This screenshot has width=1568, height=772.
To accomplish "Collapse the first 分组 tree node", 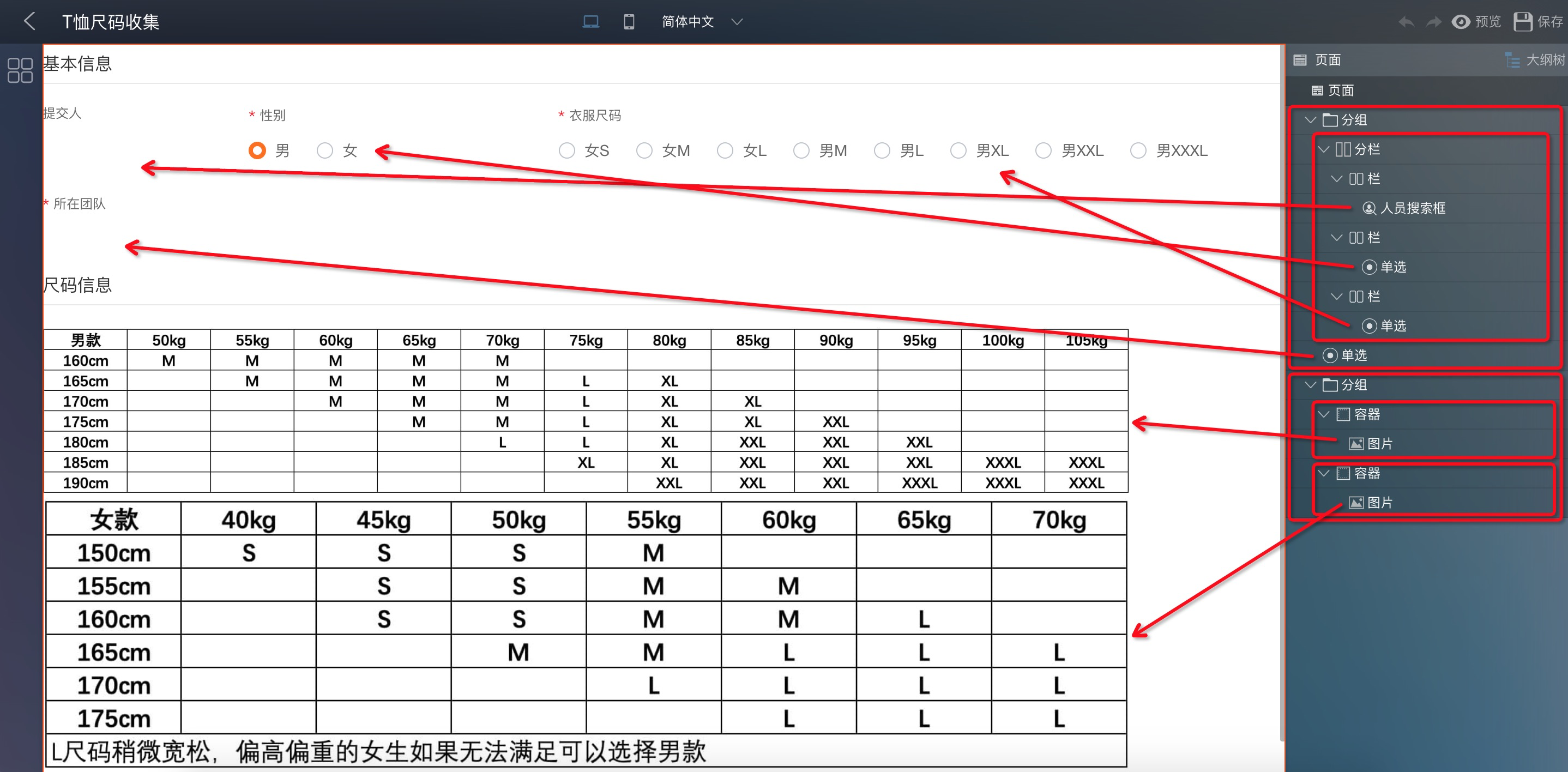I will tap(1311, 120).
